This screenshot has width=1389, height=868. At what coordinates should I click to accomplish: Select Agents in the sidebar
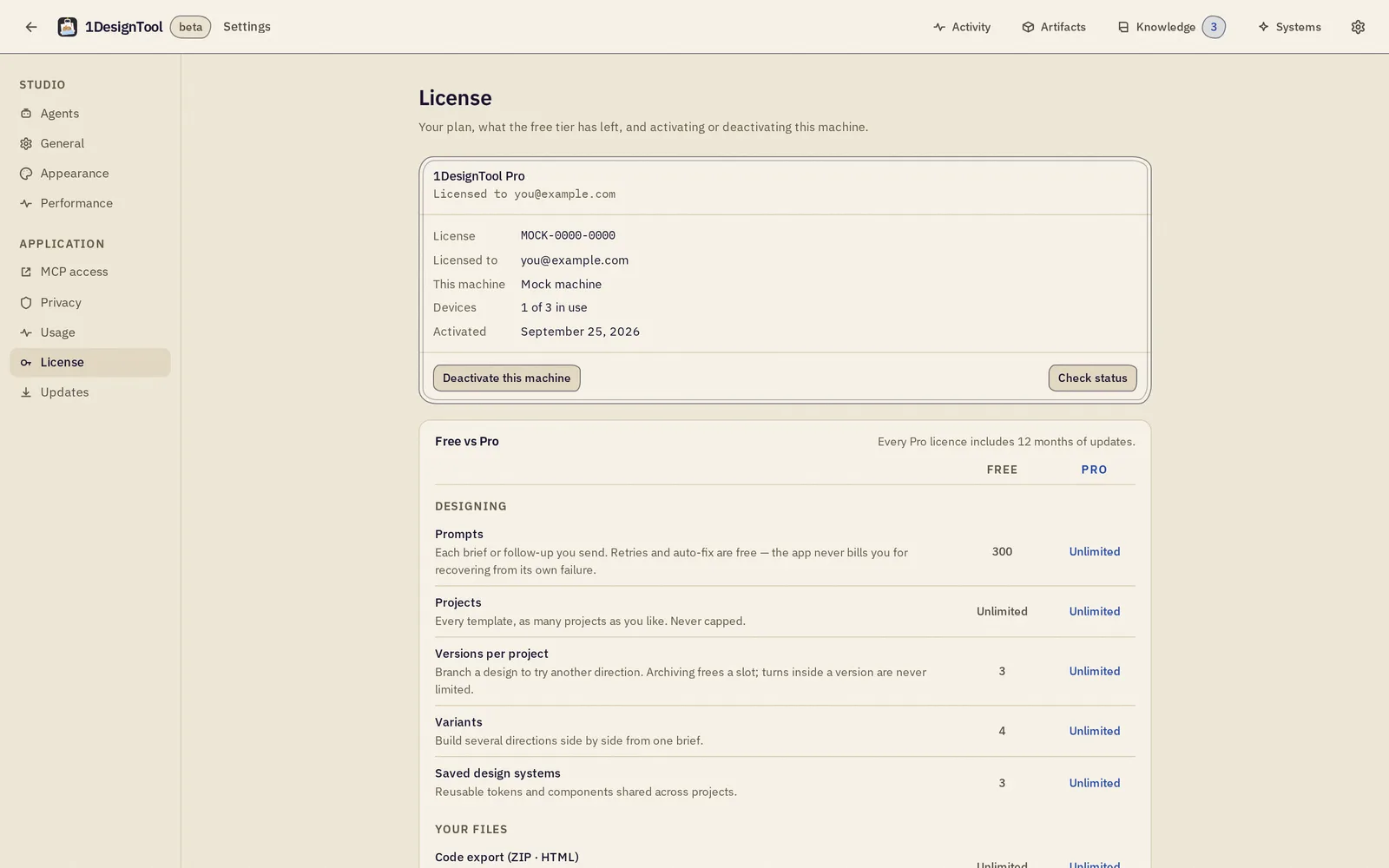coord(90,114)
